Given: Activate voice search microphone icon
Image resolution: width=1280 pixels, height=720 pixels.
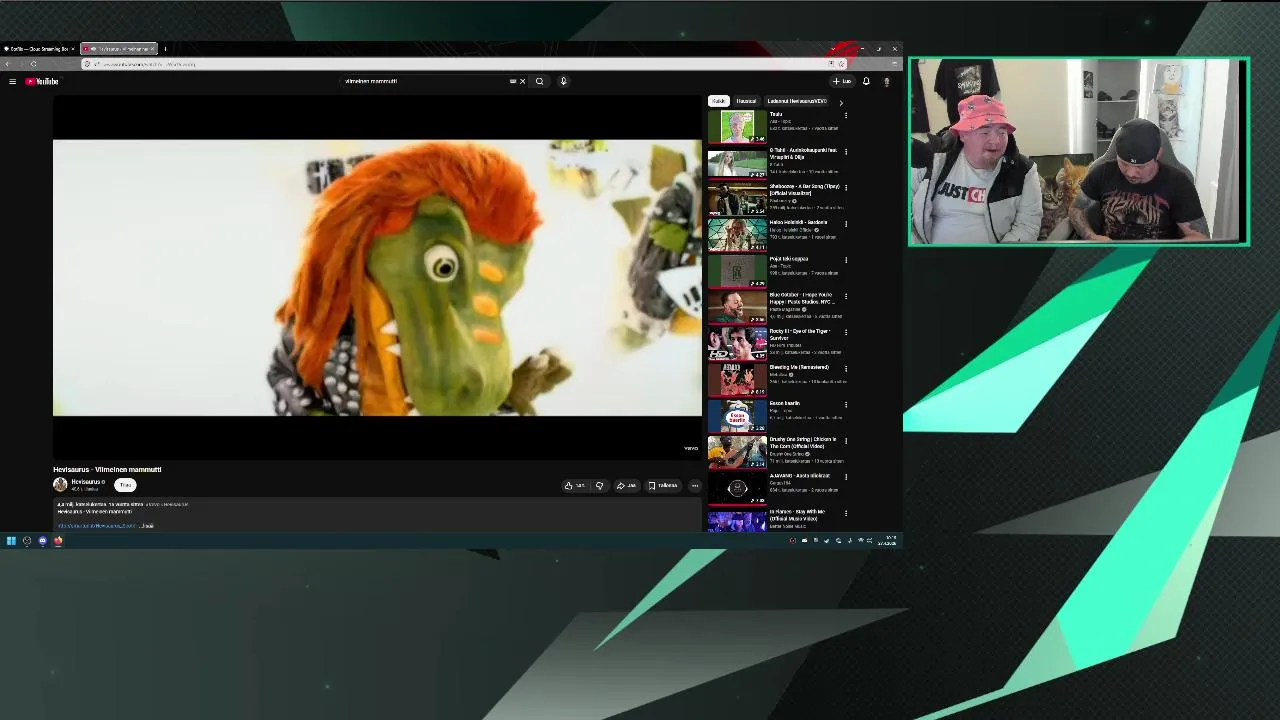Looking at the screenshot, I should [563, 81].
